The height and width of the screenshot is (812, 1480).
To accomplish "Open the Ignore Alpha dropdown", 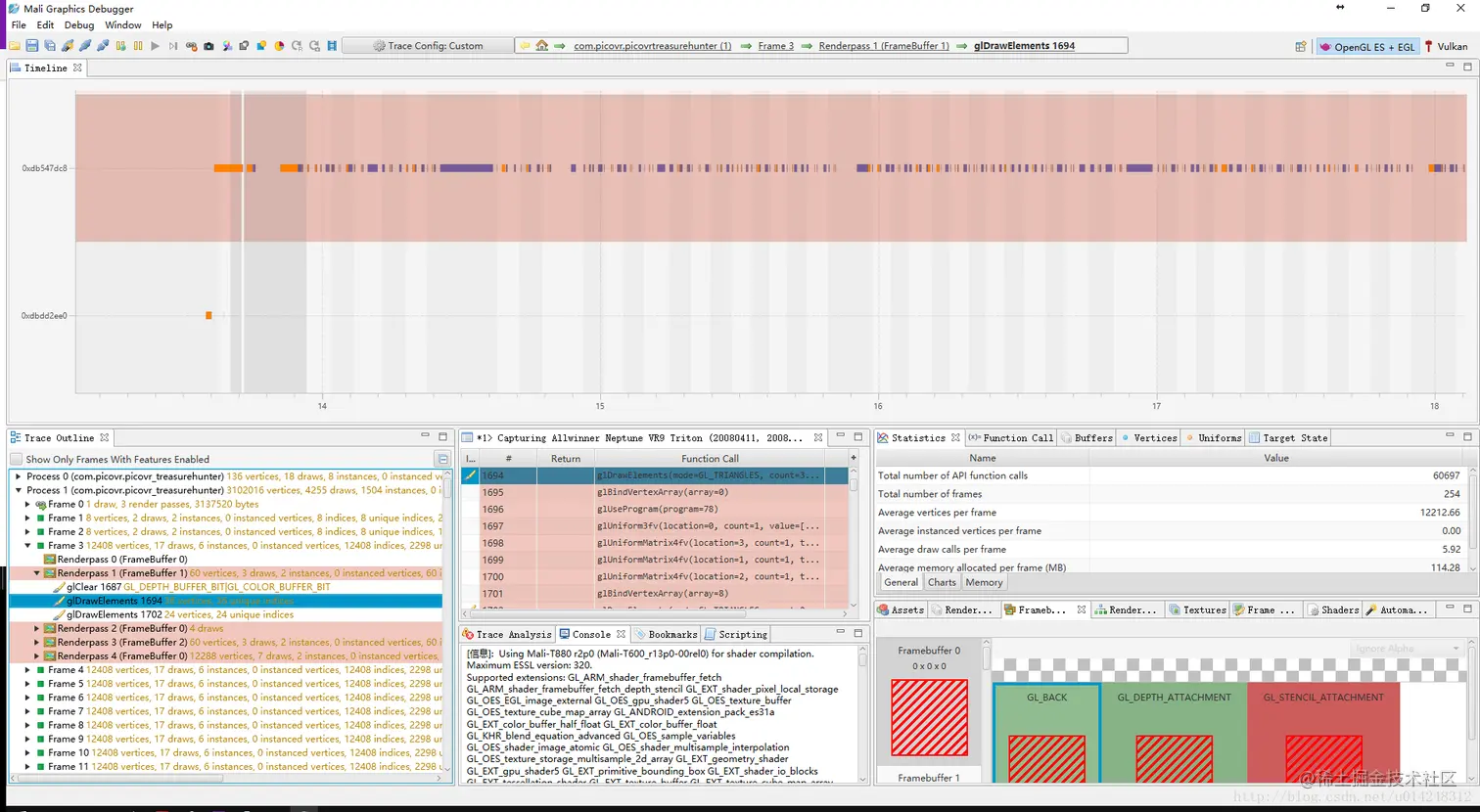I will pos(1408,649).
